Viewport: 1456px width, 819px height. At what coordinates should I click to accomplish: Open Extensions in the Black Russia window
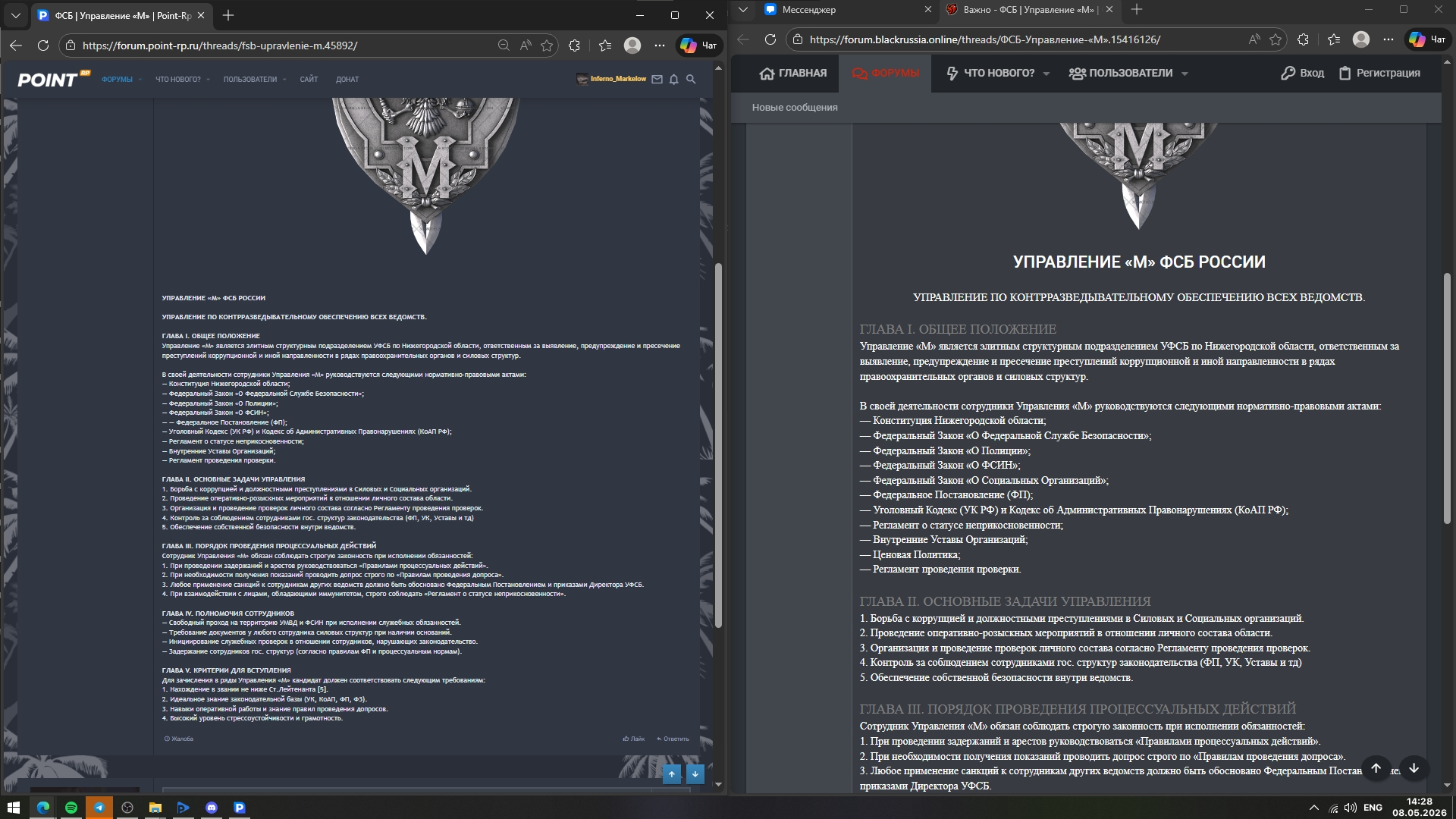click(x=1303, y=39)
